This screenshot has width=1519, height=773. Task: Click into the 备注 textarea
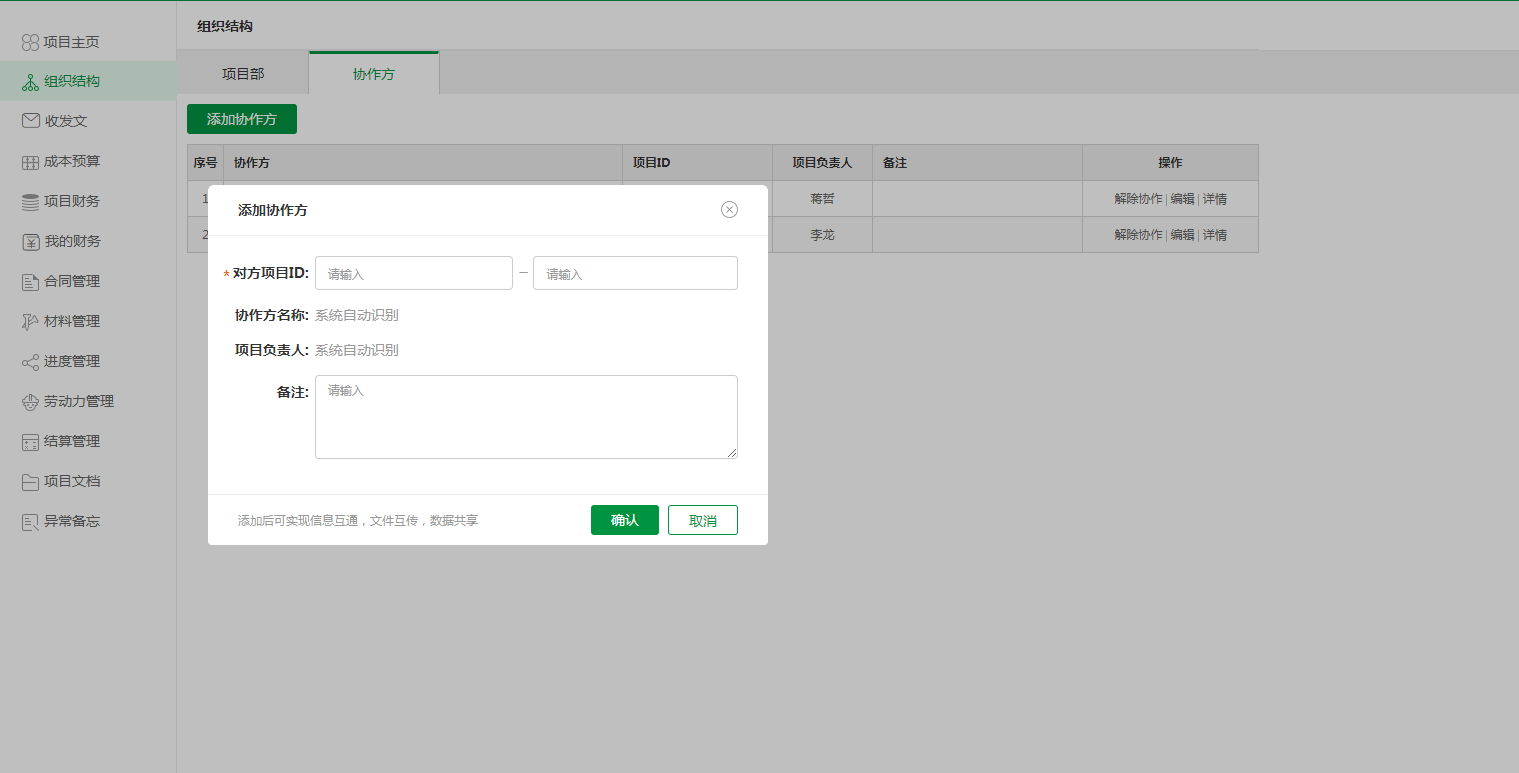click(526, 417)
